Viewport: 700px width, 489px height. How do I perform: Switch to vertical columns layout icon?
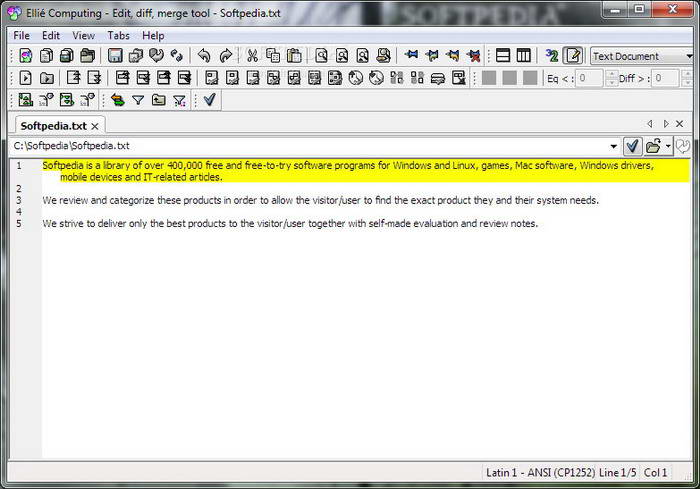524,56
